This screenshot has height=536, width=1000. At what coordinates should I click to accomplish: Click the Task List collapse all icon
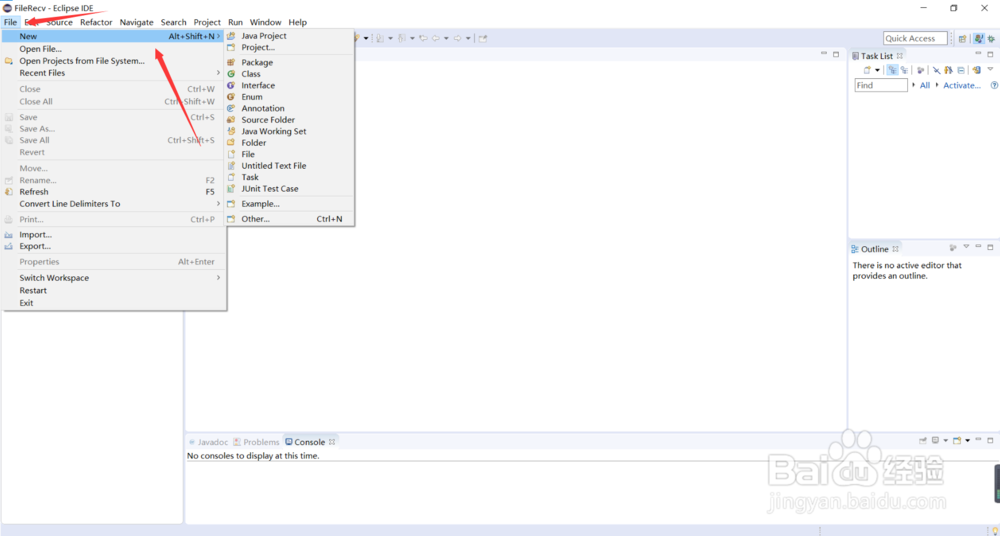[961, 70]
